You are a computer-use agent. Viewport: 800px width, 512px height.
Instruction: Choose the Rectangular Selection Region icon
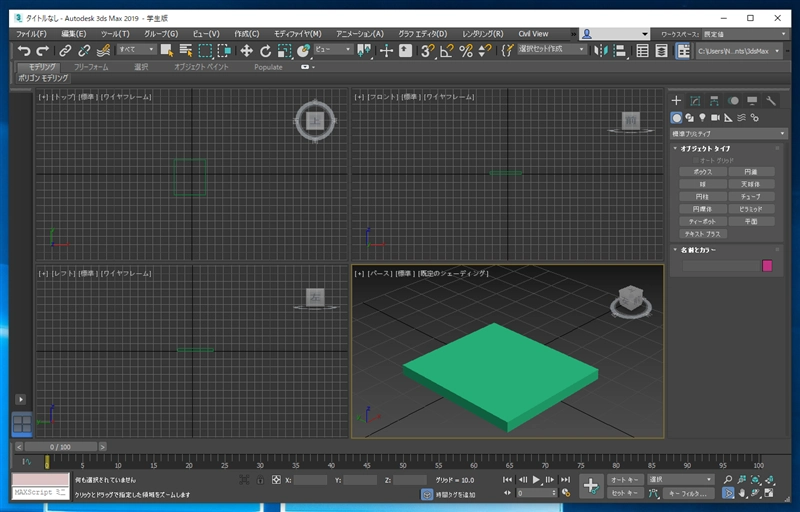[x=205, y=50]
